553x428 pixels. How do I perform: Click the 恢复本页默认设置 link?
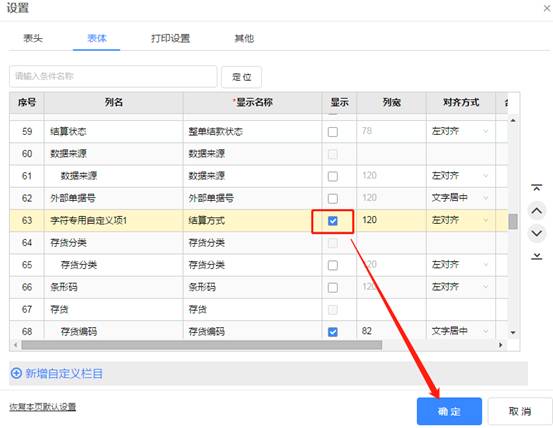[x=42, y=406]
